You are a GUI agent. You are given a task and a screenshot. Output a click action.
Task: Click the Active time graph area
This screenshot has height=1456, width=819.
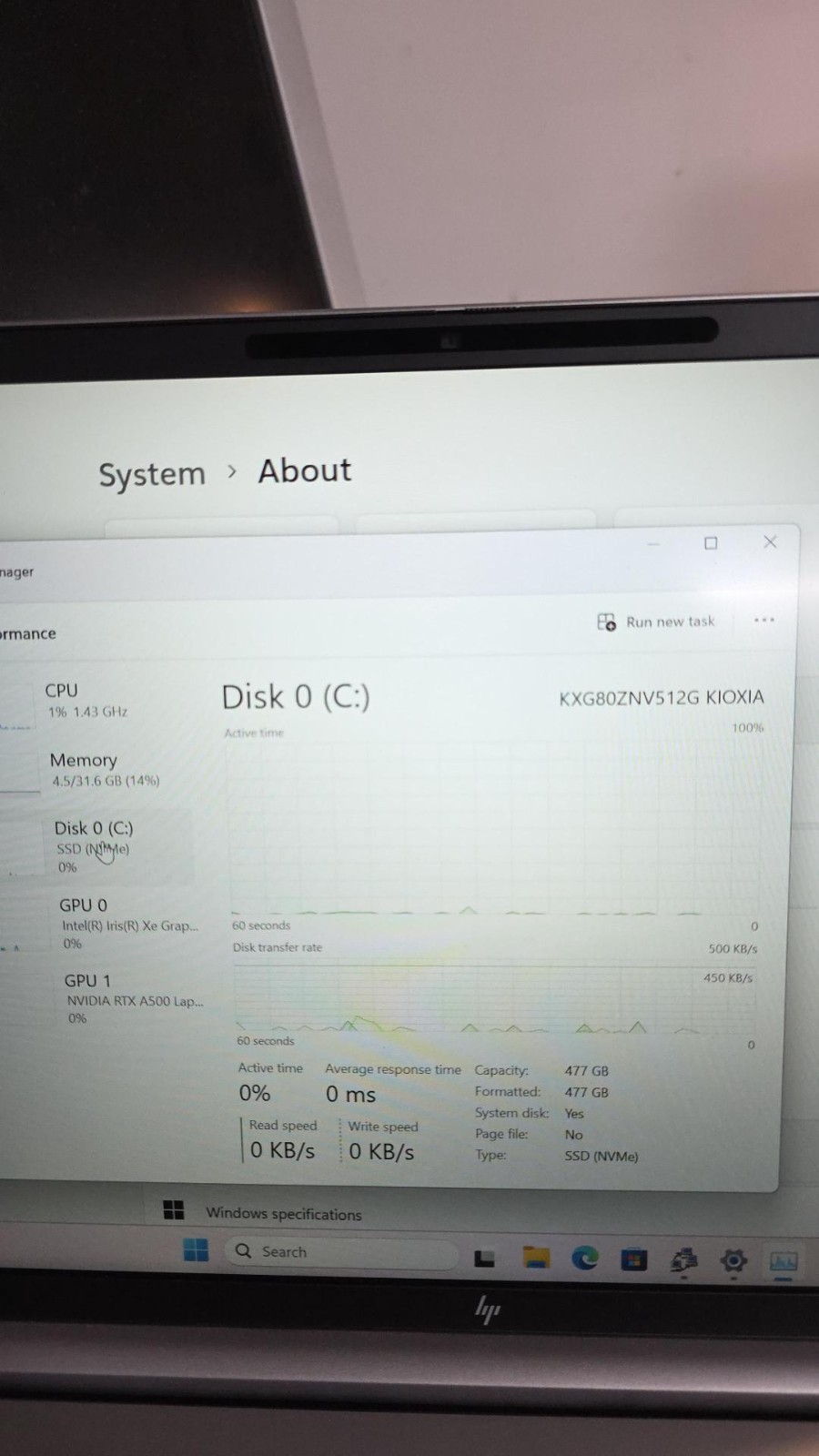tap(495, 826)
